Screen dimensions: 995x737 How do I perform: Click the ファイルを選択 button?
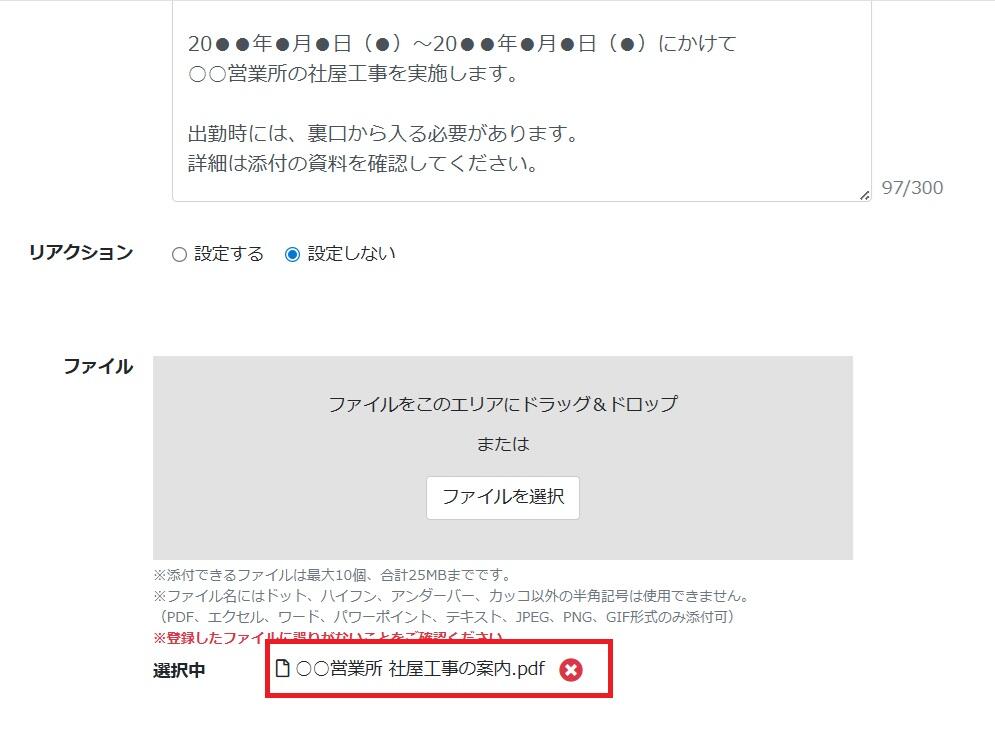click(503, 497)
